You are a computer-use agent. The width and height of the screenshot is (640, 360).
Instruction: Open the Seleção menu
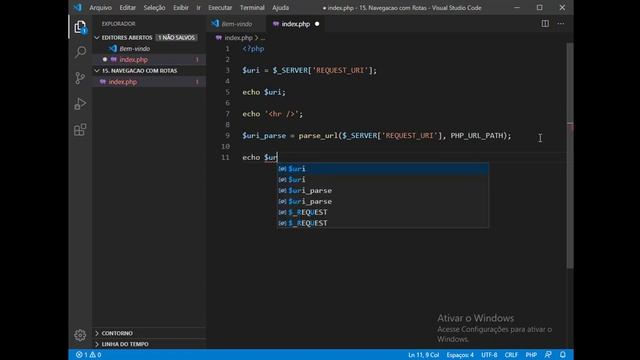(x=154, y=8)
